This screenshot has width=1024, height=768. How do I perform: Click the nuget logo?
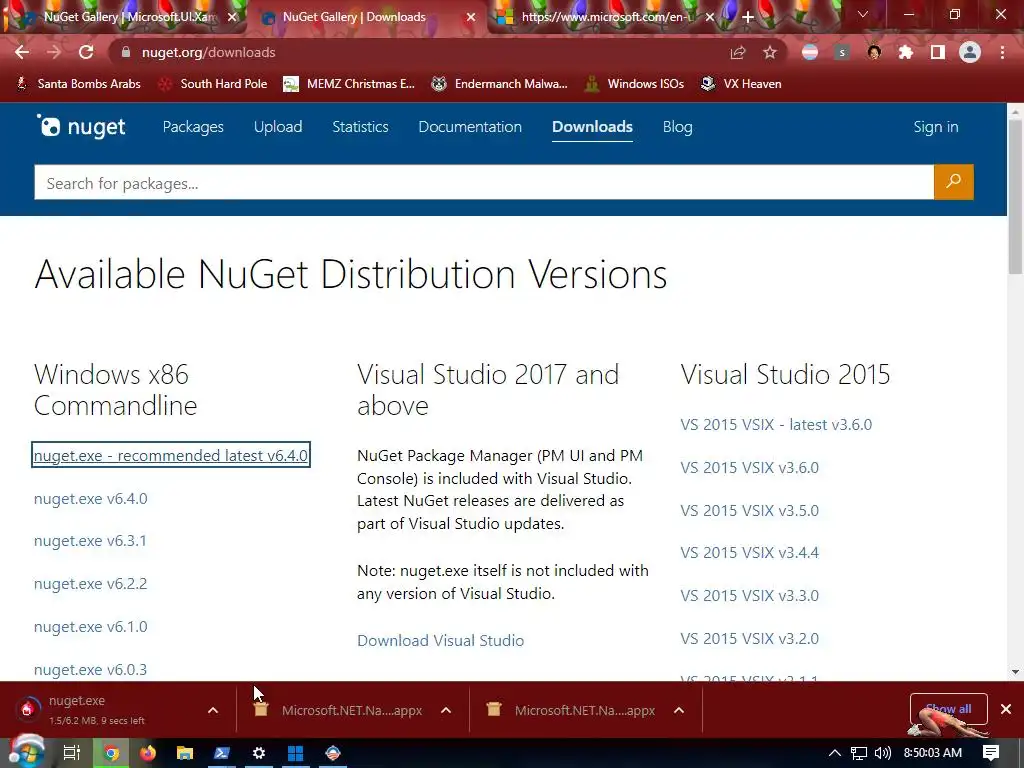tap(81, 126)
